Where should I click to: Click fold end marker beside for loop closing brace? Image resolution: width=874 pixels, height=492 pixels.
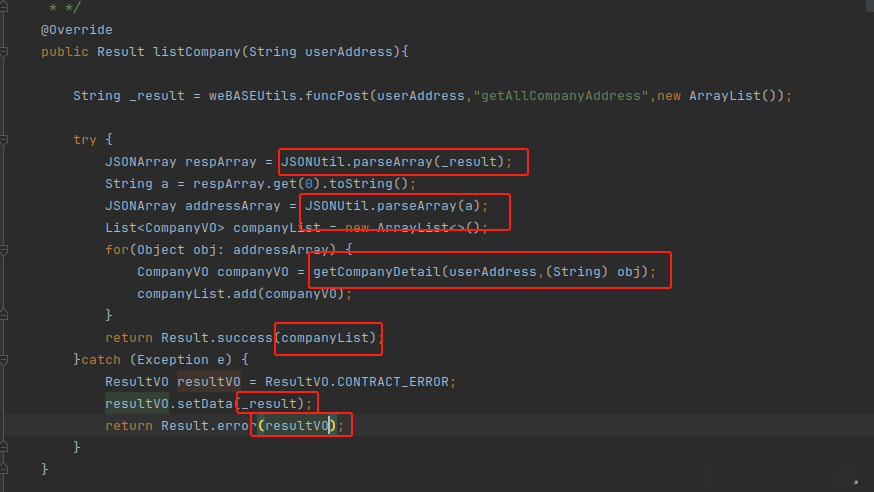coord(4,315)
